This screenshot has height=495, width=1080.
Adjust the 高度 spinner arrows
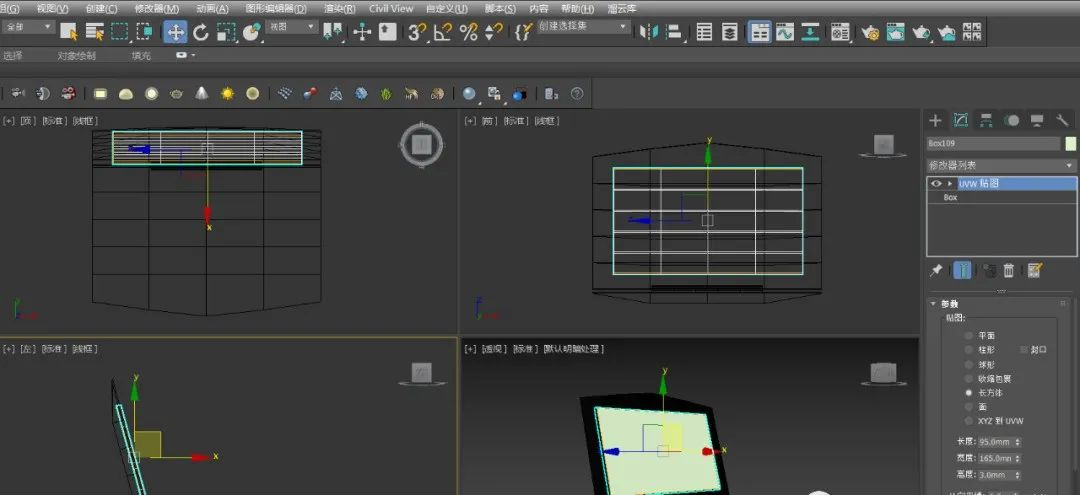pyautogui.click(x=1018, y=474)
